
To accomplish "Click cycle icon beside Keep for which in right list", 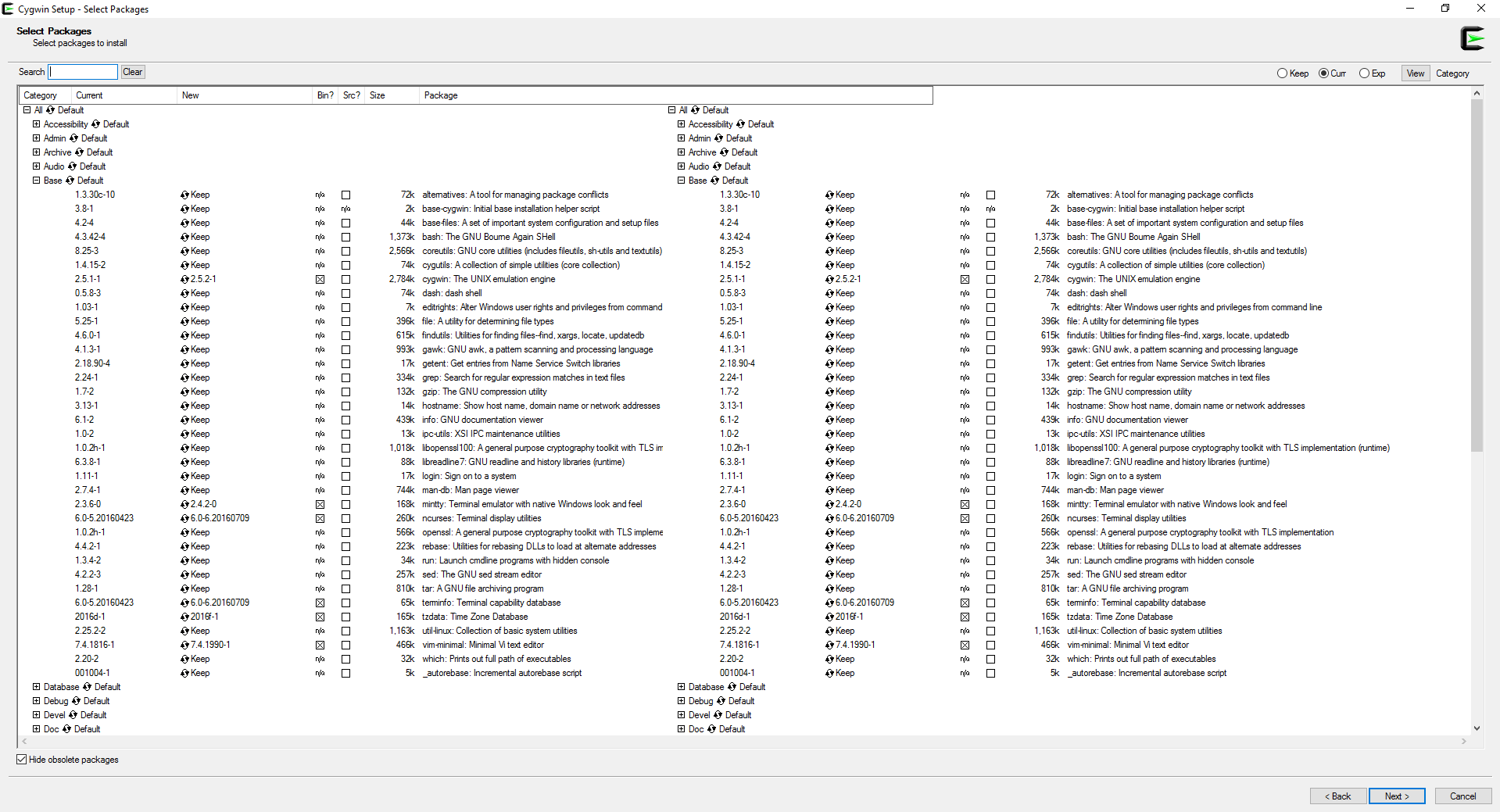I will (830, 659).
